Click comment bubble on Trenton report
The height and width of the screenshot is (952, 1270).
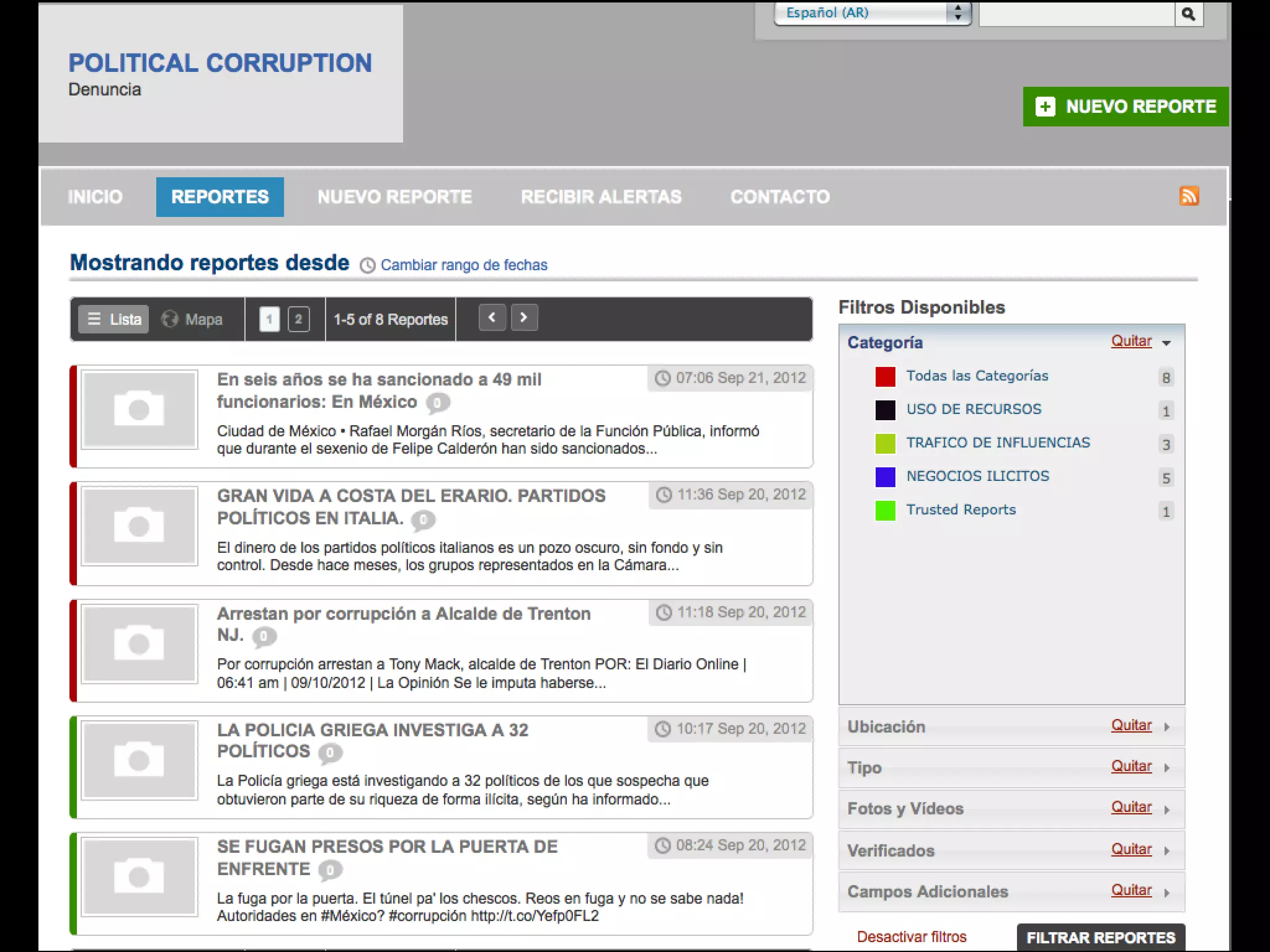coord(264,636)
